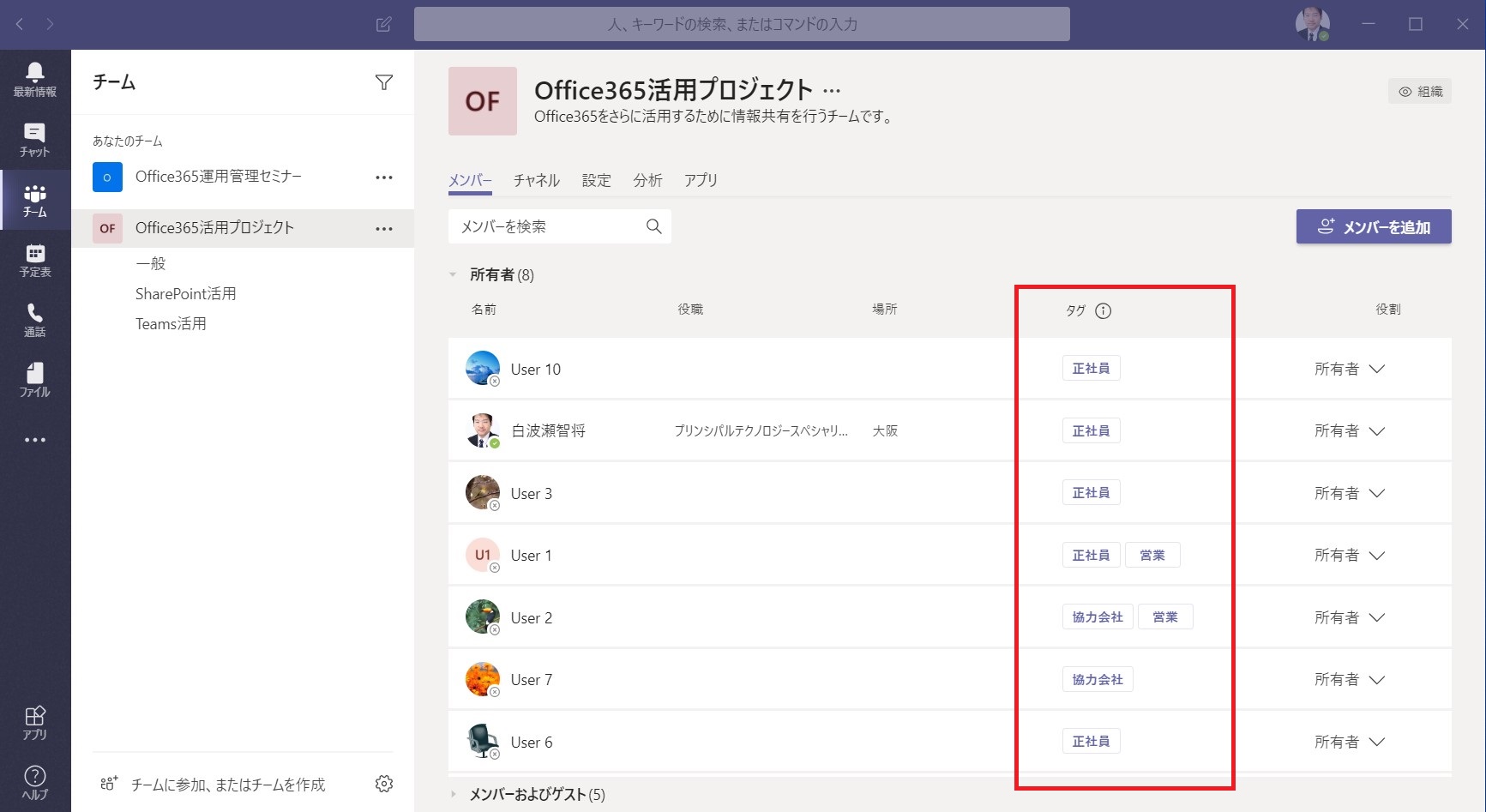The image size is (1486, 812).
Task: Switch to the チャネル tab
Action: pyautogui.click(x=537, y=180)
